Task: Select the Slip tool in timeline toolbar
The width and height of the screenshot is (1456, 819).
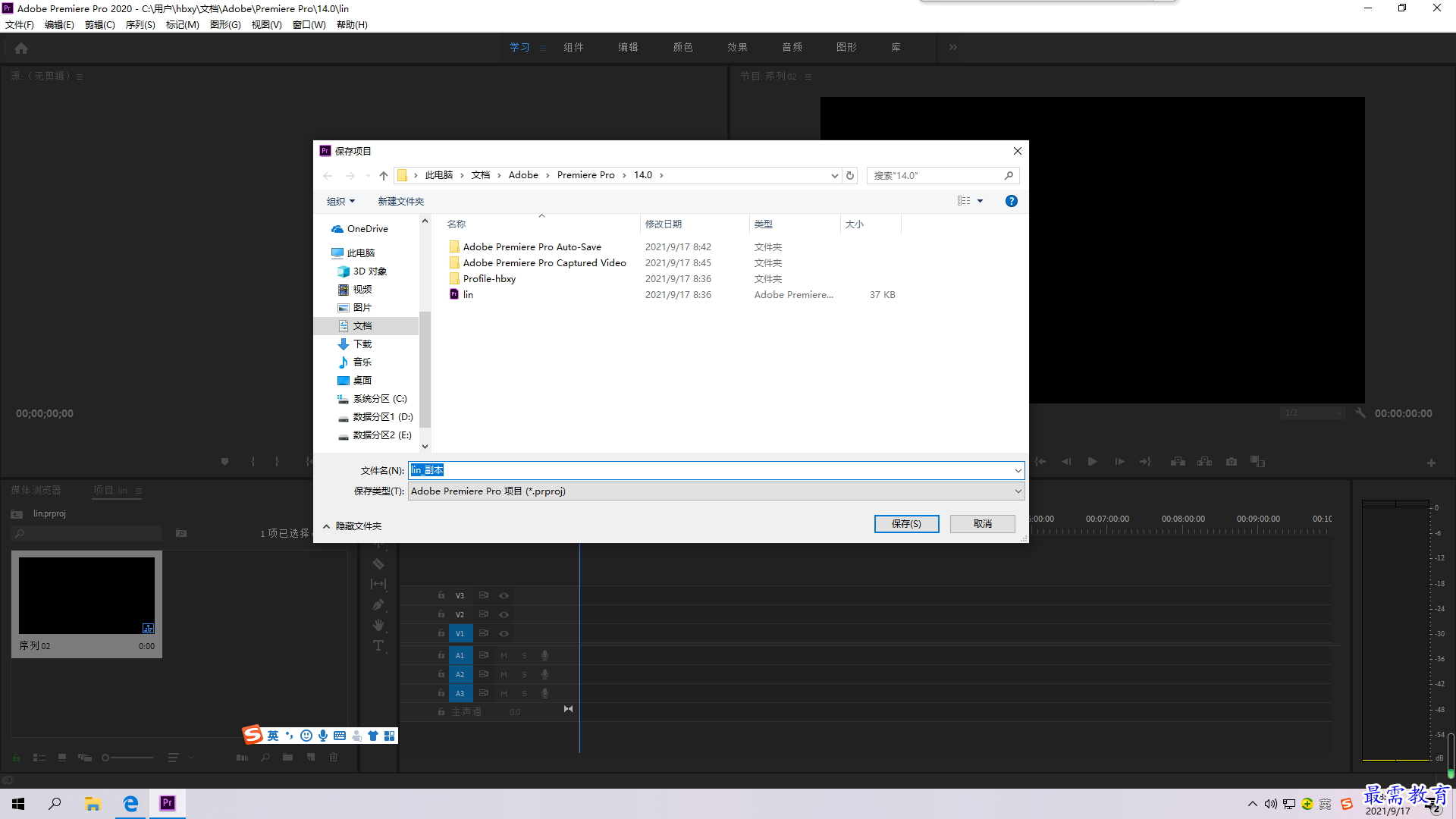Action: 378,584
